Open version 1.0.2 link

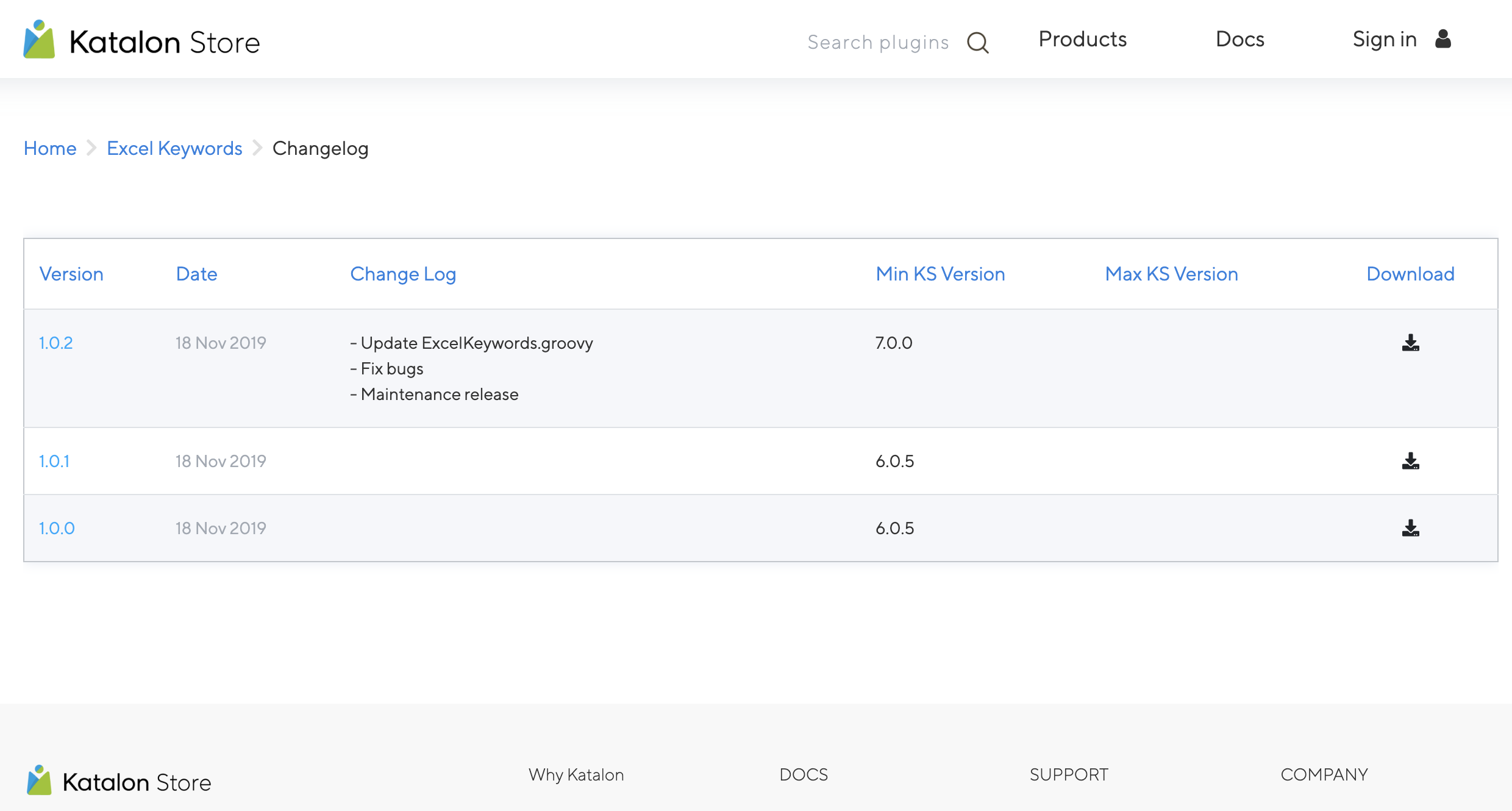pyautogui.click(x=55, y=343)
